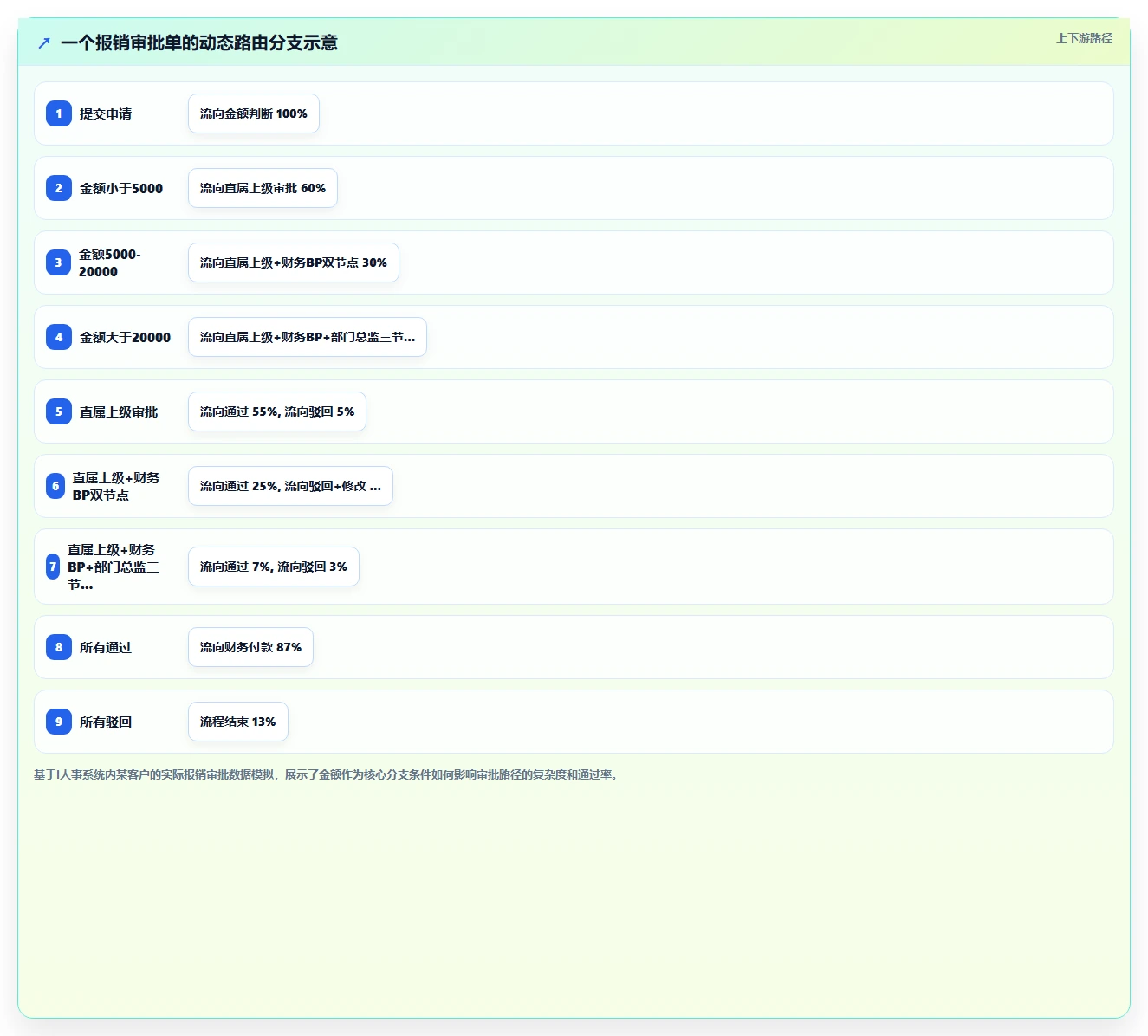The image size is (1148, 1036).
Task: Select step badge number 4
Action: pyautogui.click(x=59, y=337)
